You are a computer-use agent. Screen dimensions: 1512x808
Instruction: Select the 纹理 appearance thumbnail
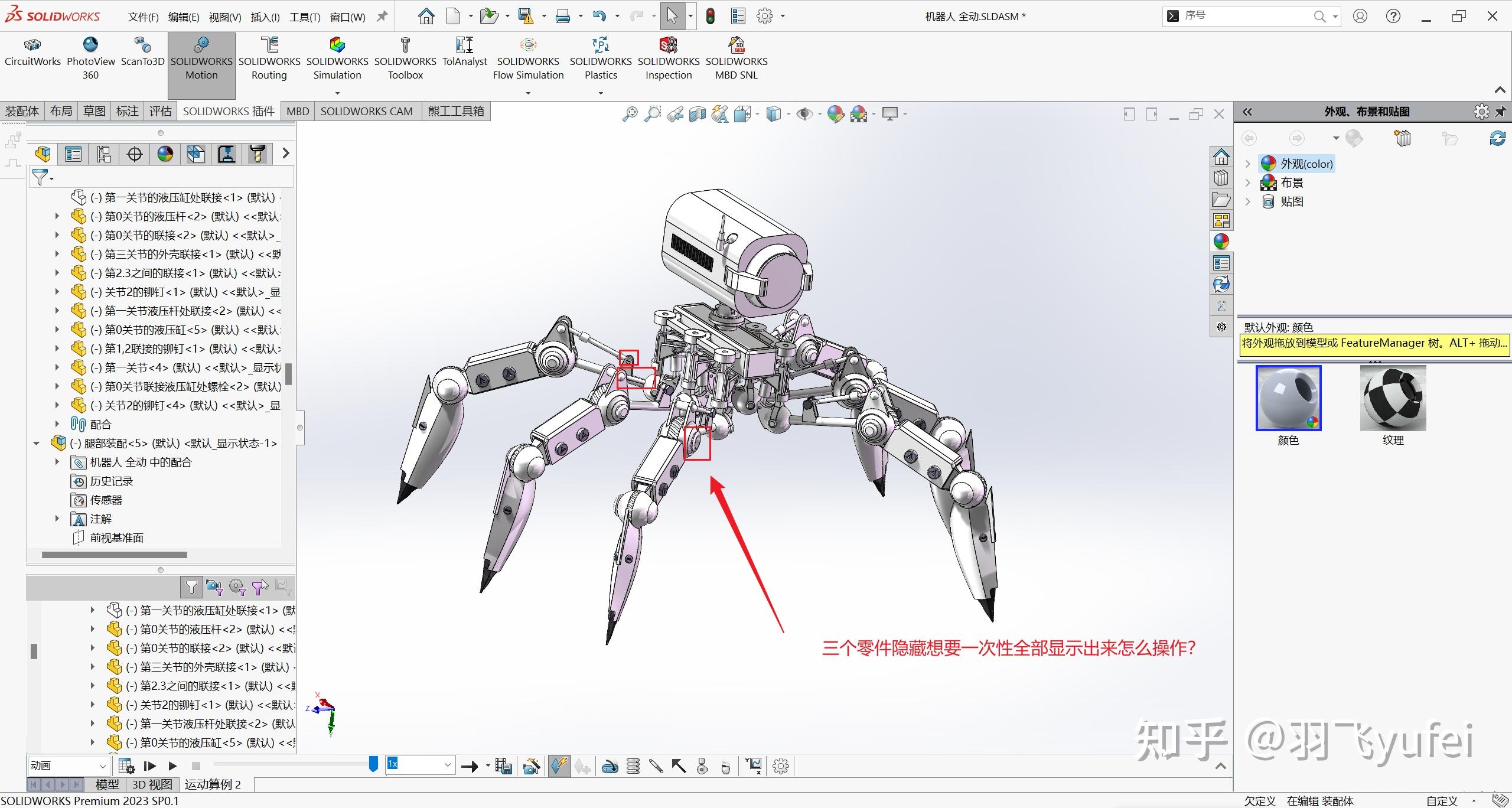pyautogui.click(x=1393, y=398)
